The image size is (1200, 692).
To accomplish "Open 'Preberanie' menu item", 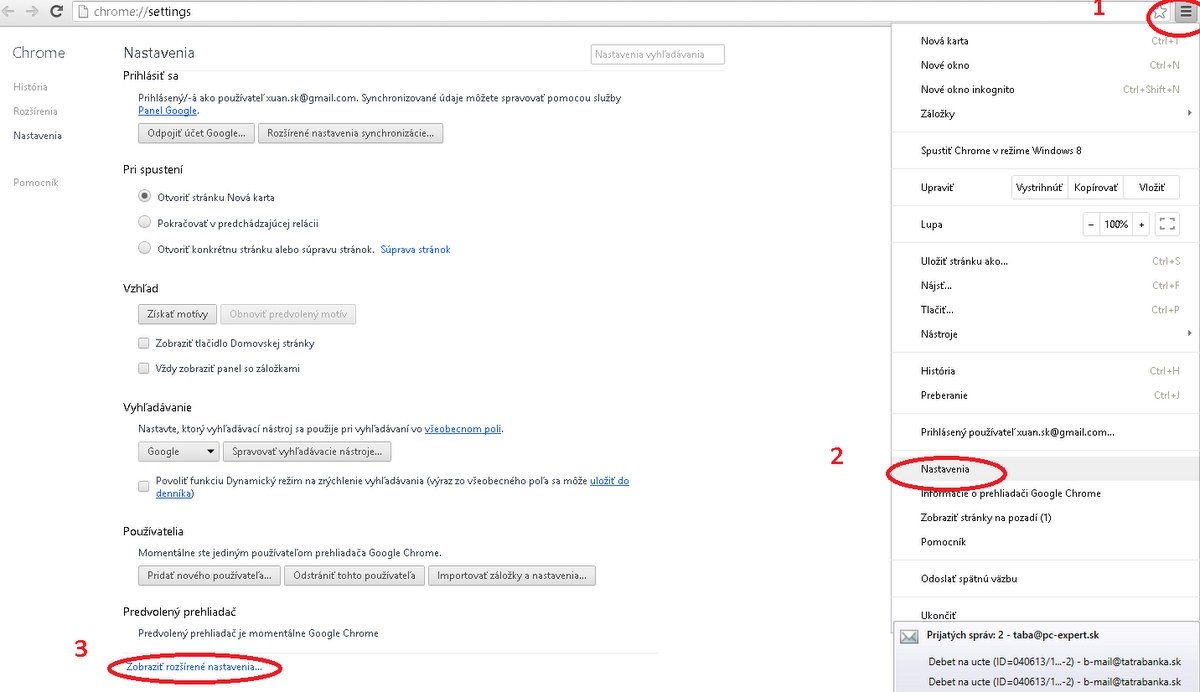I will (x=1046, y=395).
